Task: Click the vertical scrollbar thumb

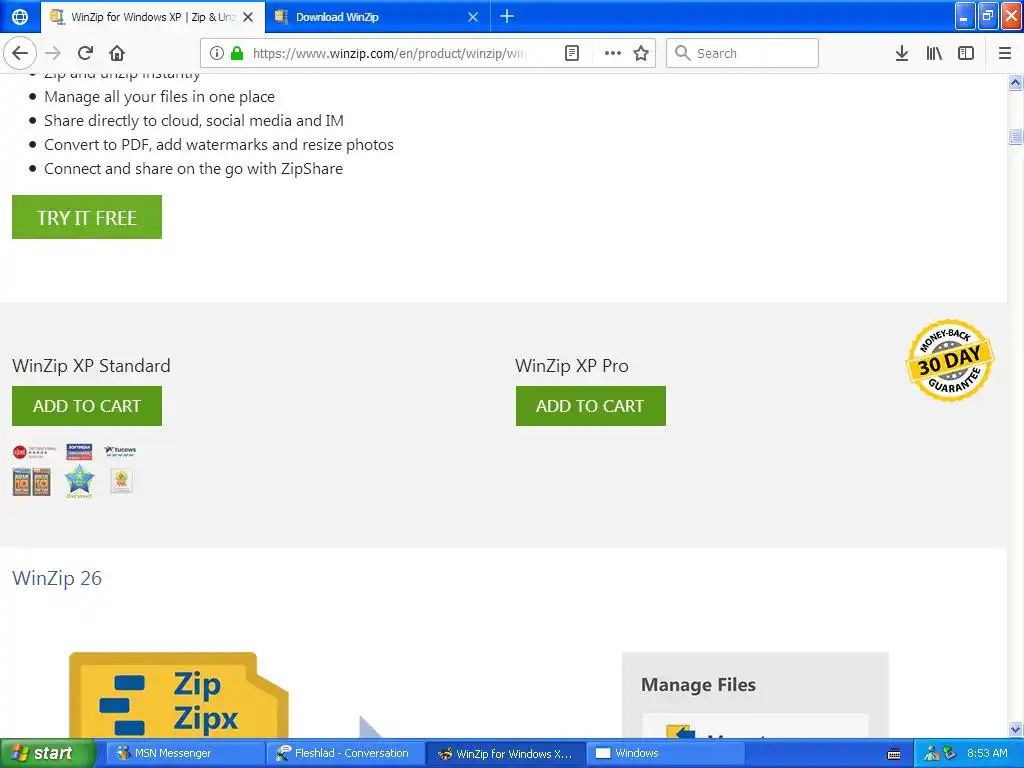Action: (x=1015, y=136)
